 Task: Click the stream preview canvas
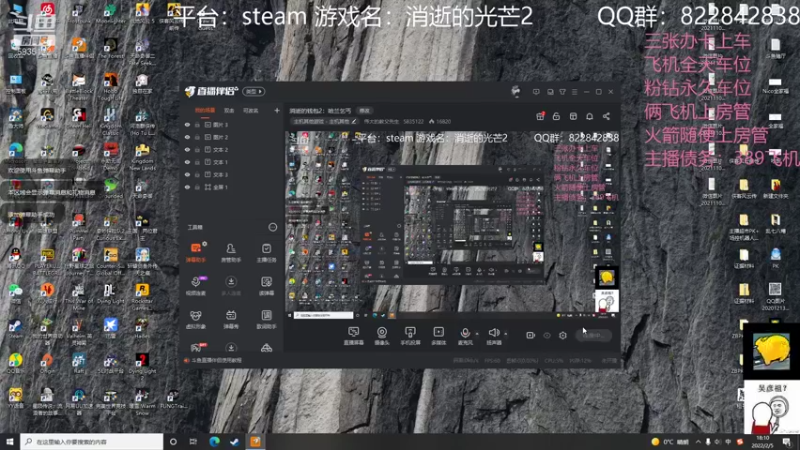pyautogui.click(x=452, y=226)
